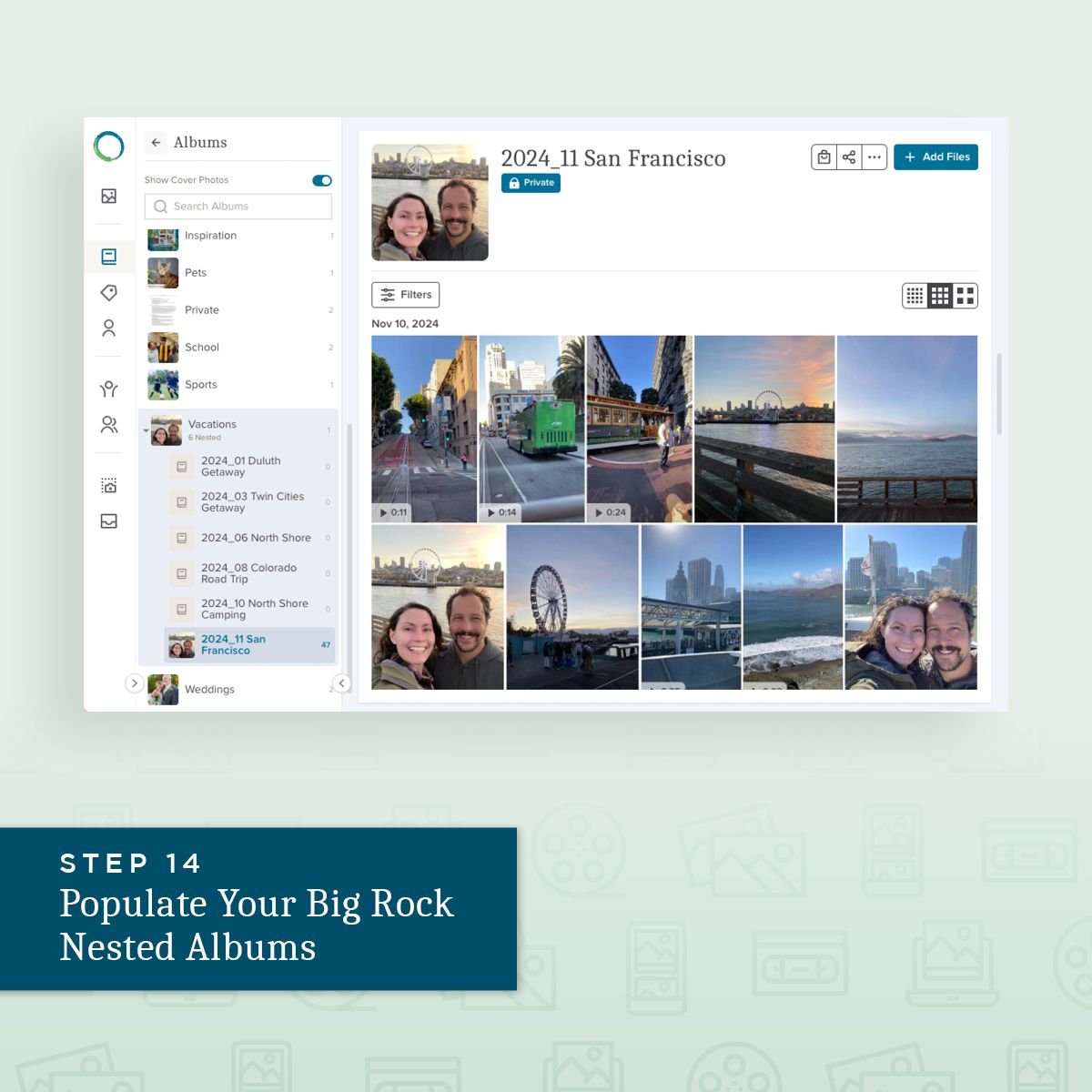Open the Filters button
The width and height of the screenshot is (1092, 1092).
(406, 295)
